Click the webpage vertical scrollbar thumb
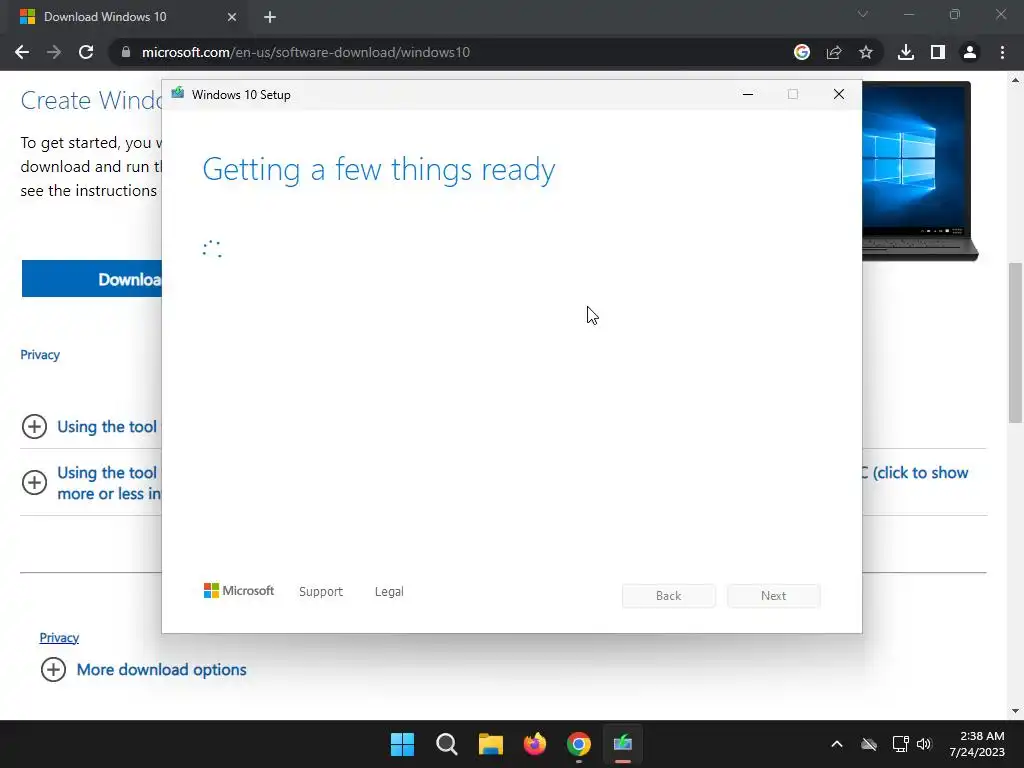The image size is (1024, 768). click(x=1015, y=343)
